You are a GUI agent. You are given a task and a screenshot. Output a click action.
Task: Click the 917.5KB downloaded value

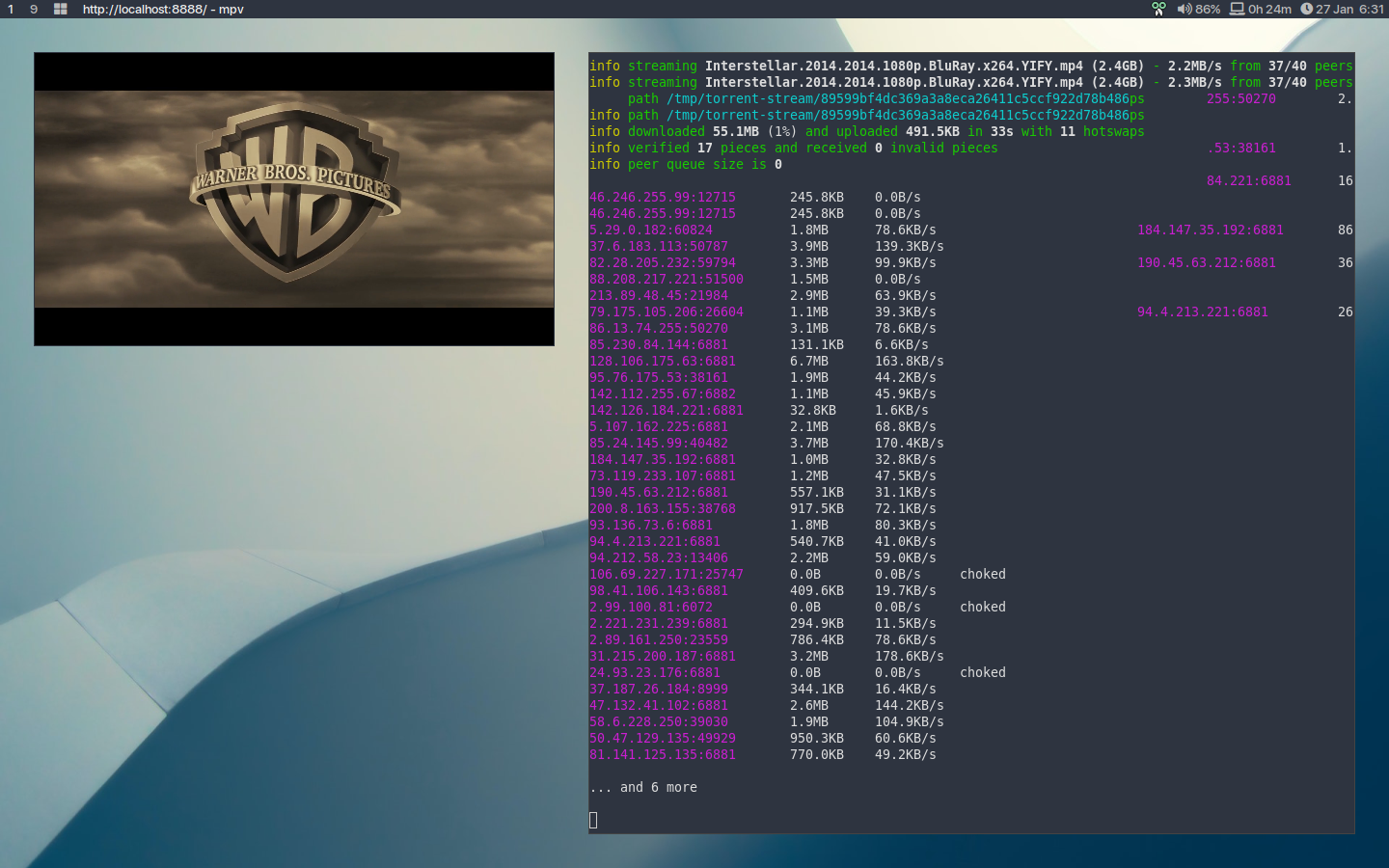[817, 508]
